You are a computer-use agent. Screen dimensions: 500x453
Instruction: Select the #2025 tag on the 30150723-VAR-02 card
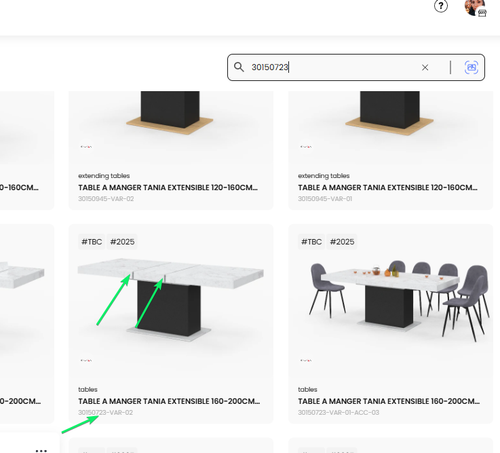(122, 242)
